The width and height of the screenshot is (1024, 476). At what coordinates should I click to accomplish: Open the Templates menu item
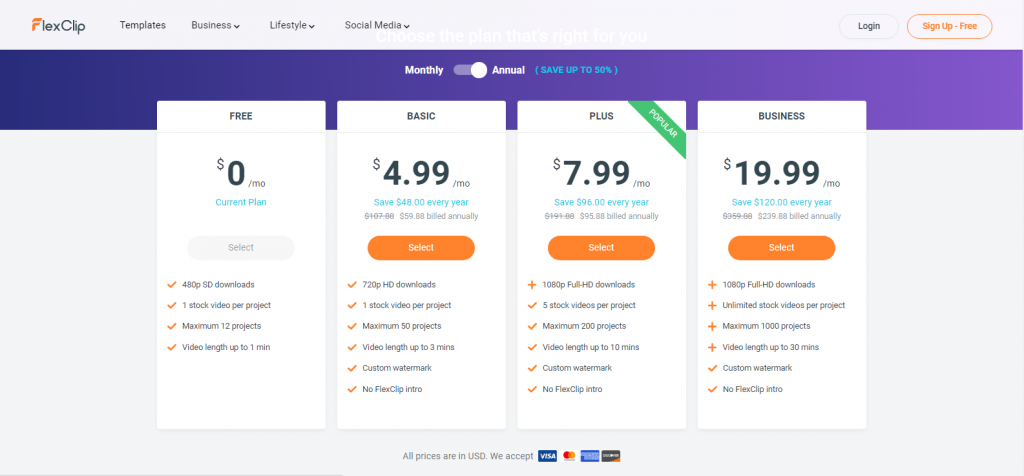pos(142,25)
